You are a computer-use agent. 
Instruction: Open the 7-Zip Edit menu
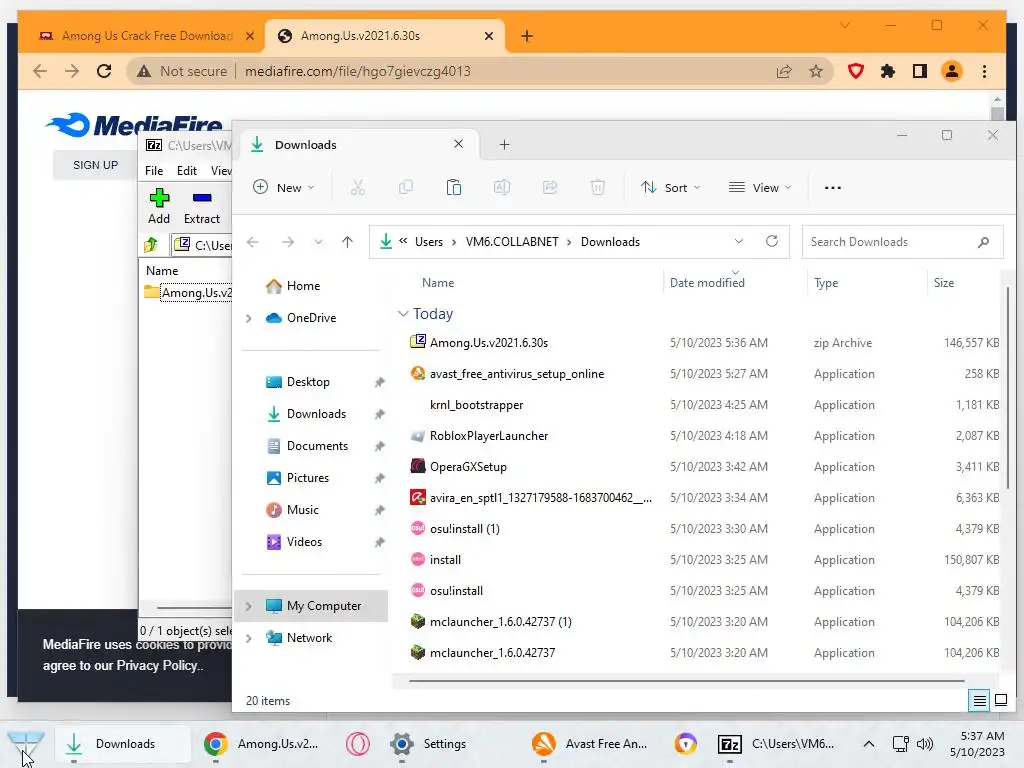point(187,170)
